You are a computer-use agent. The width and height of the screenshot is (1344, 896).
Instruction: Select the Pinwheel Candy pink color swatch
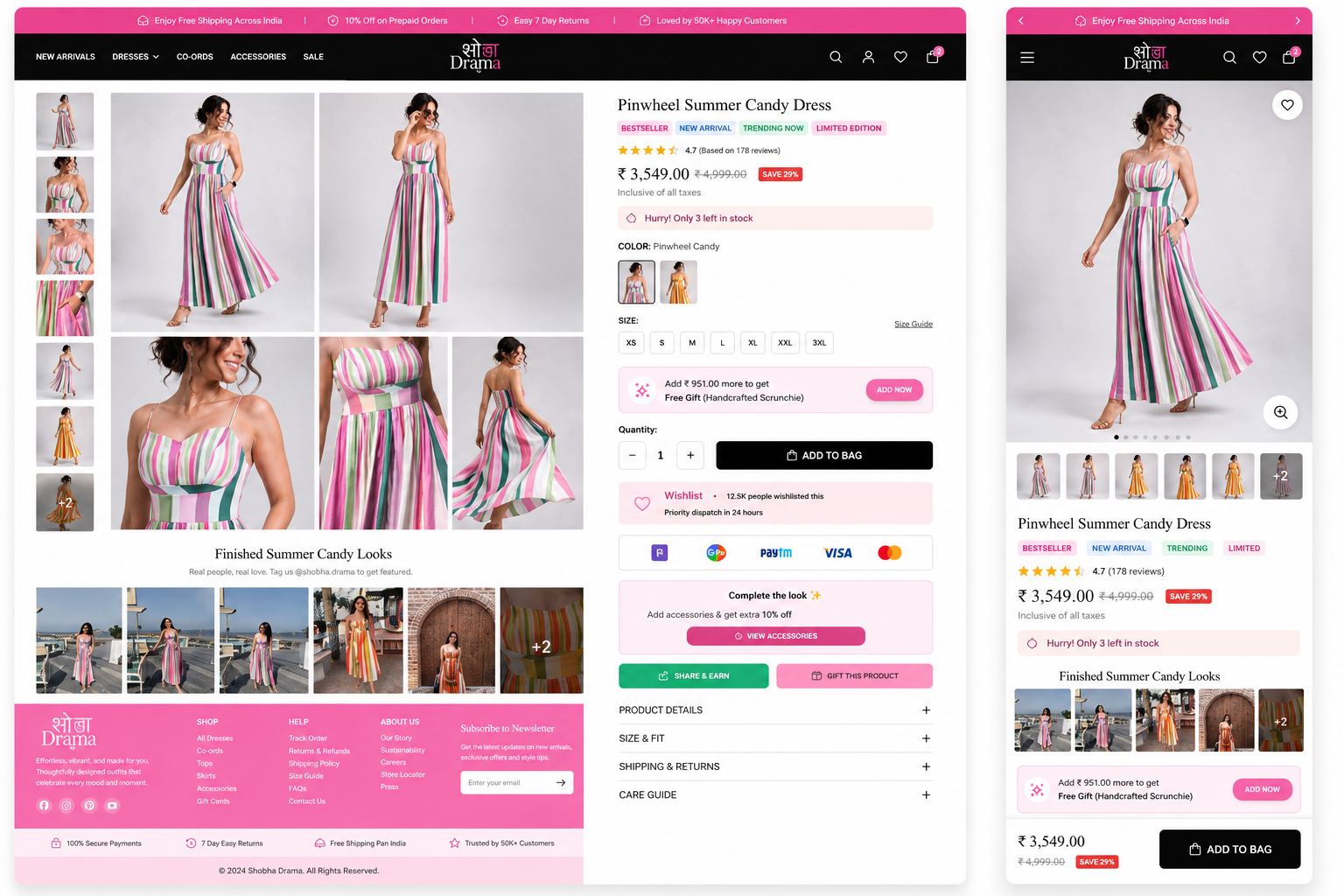(x=636, y=282)
